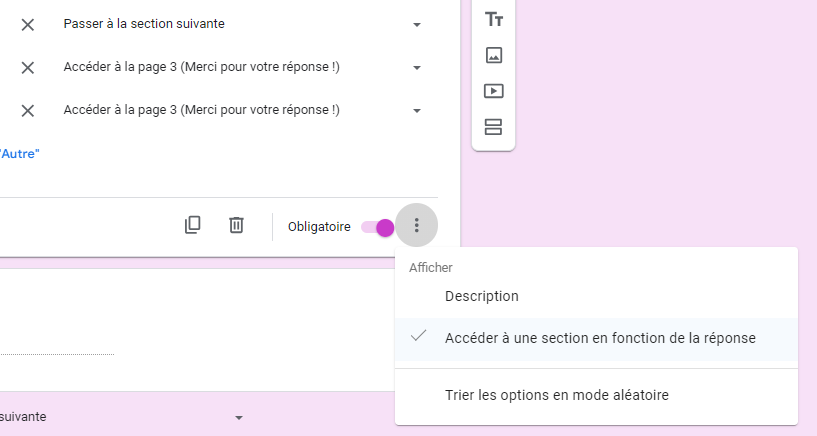The height and width of the screenshot is (436, 817).
Task: Open the bottom section navigation dropdown
Action: (x=238, y=417)
